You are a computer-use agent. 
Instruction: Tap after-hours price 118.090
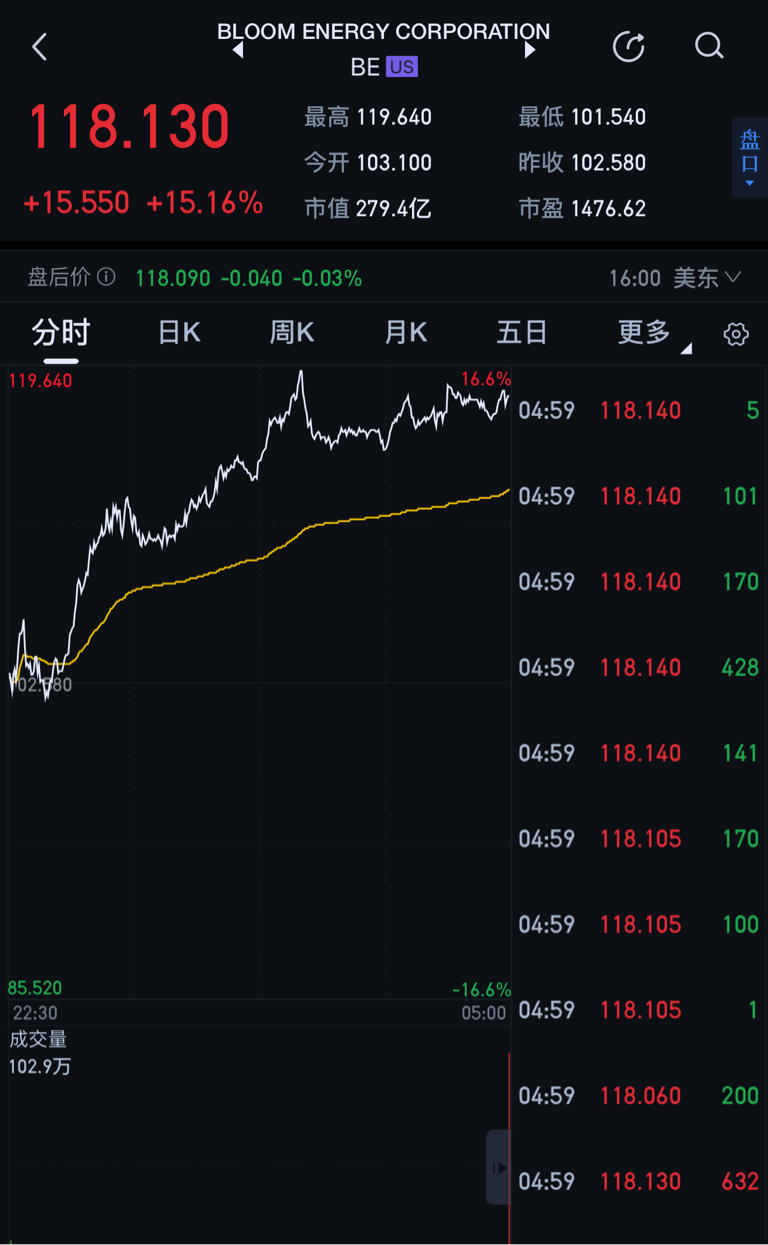point(173,278)
